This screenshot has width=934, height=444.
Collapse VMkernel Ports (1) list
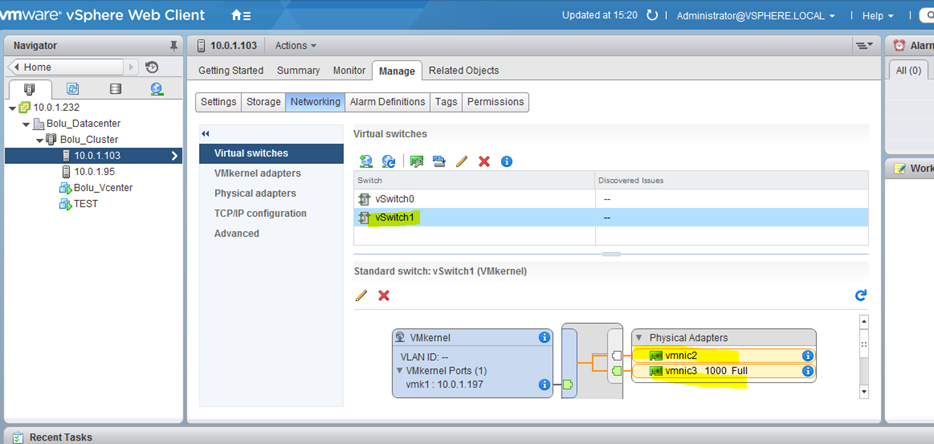click(x=400, y=371)
